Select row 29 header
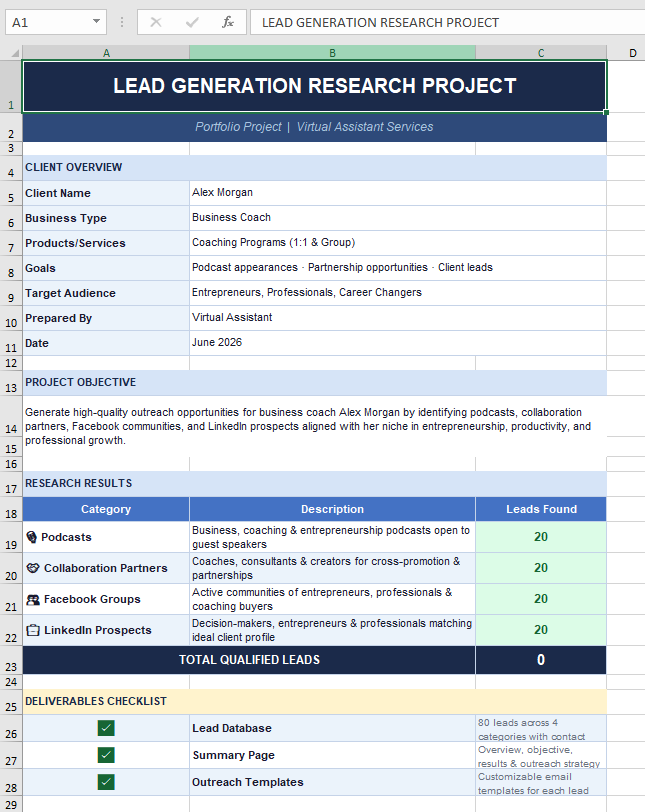Screen dimensions: 645x812 click(x=11, y=804)
